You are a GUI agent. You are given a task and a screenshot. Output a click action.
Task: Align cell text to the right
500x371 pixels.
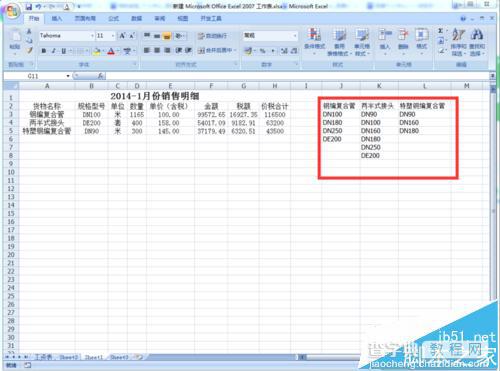167,50
